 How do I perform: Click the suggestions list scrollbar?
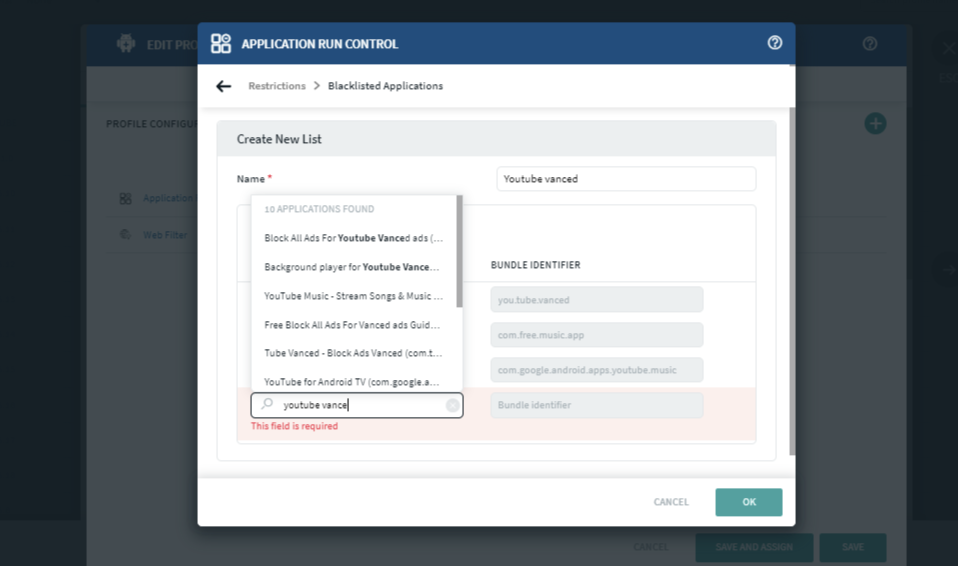459,251
